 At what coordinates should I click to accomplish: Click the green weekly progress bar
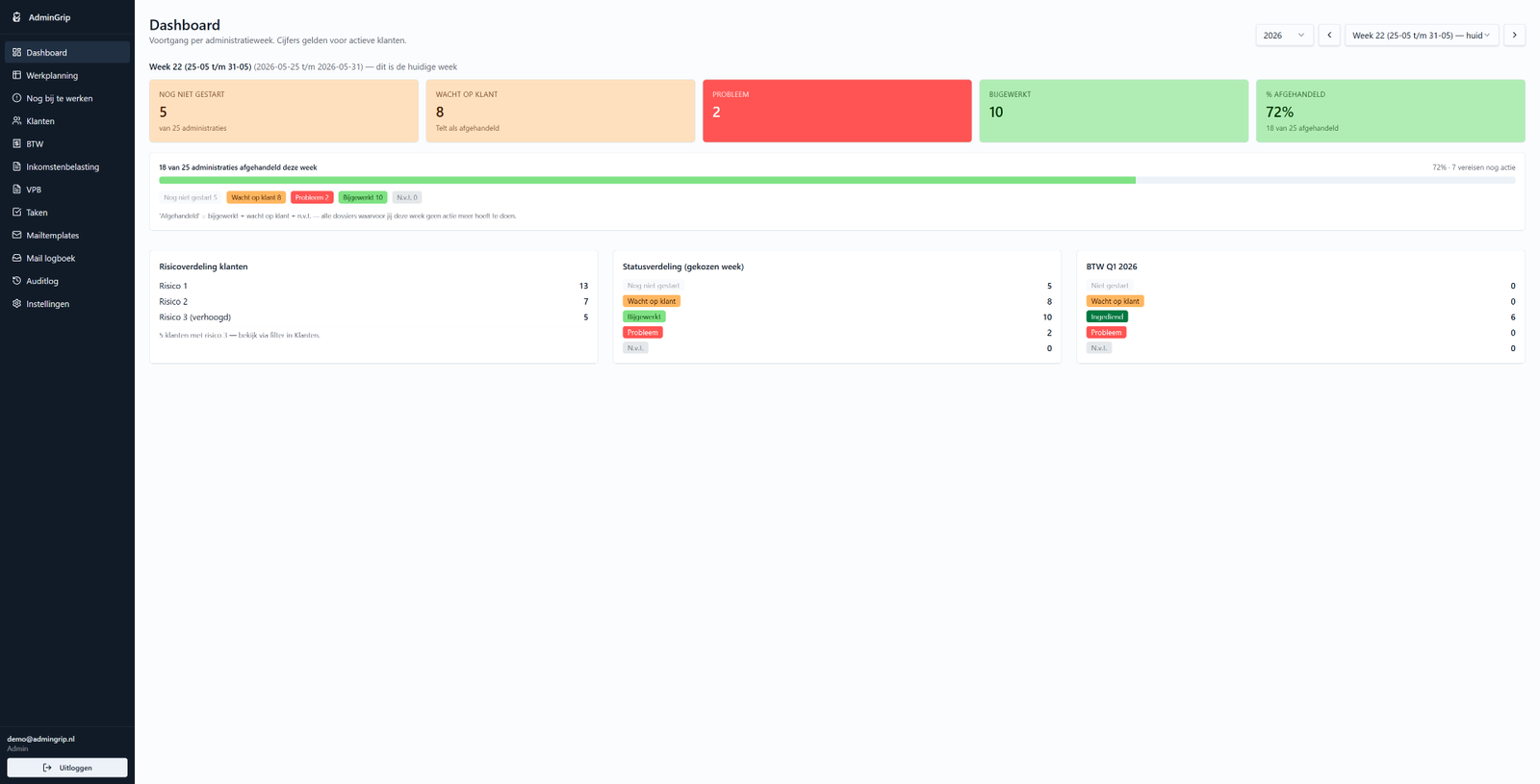click(647, 180)
